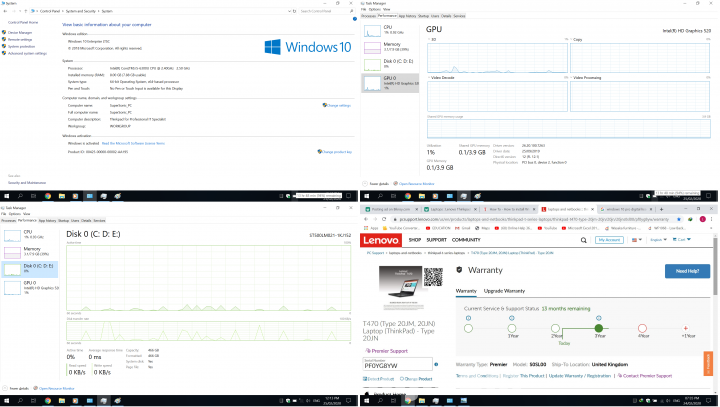Image resolution: width=720 pixels, height=407 pixels.
Task: Reload the Lenovo page with the Chrome reload icon
Action: 384,219
